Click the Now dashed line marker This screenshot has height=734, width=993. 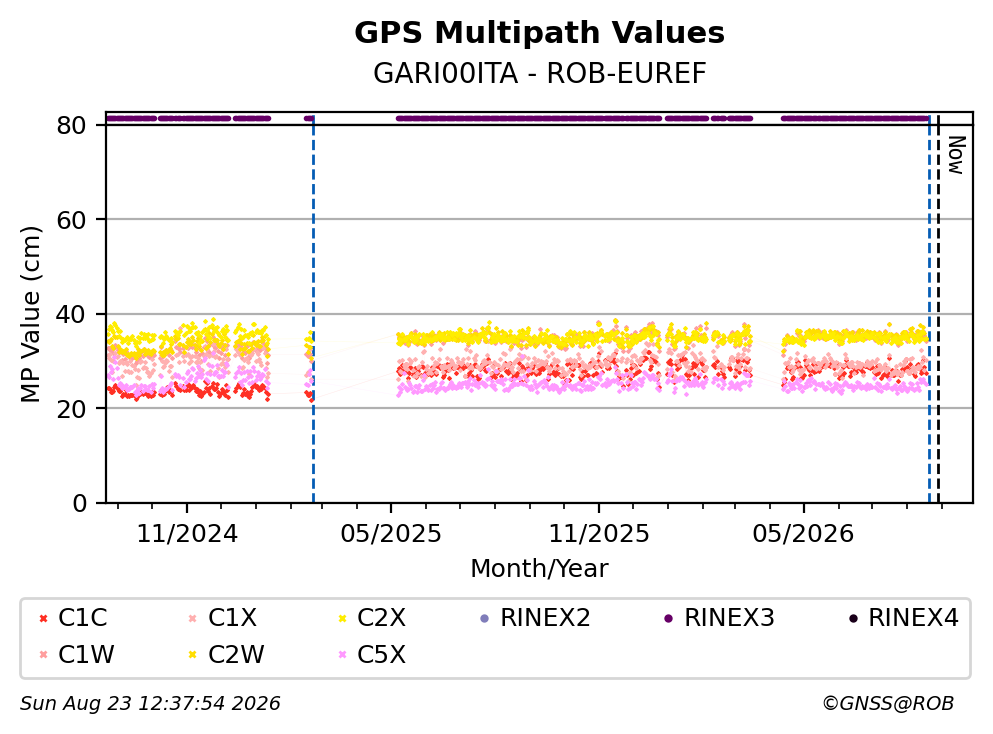[x=939, y=308]
